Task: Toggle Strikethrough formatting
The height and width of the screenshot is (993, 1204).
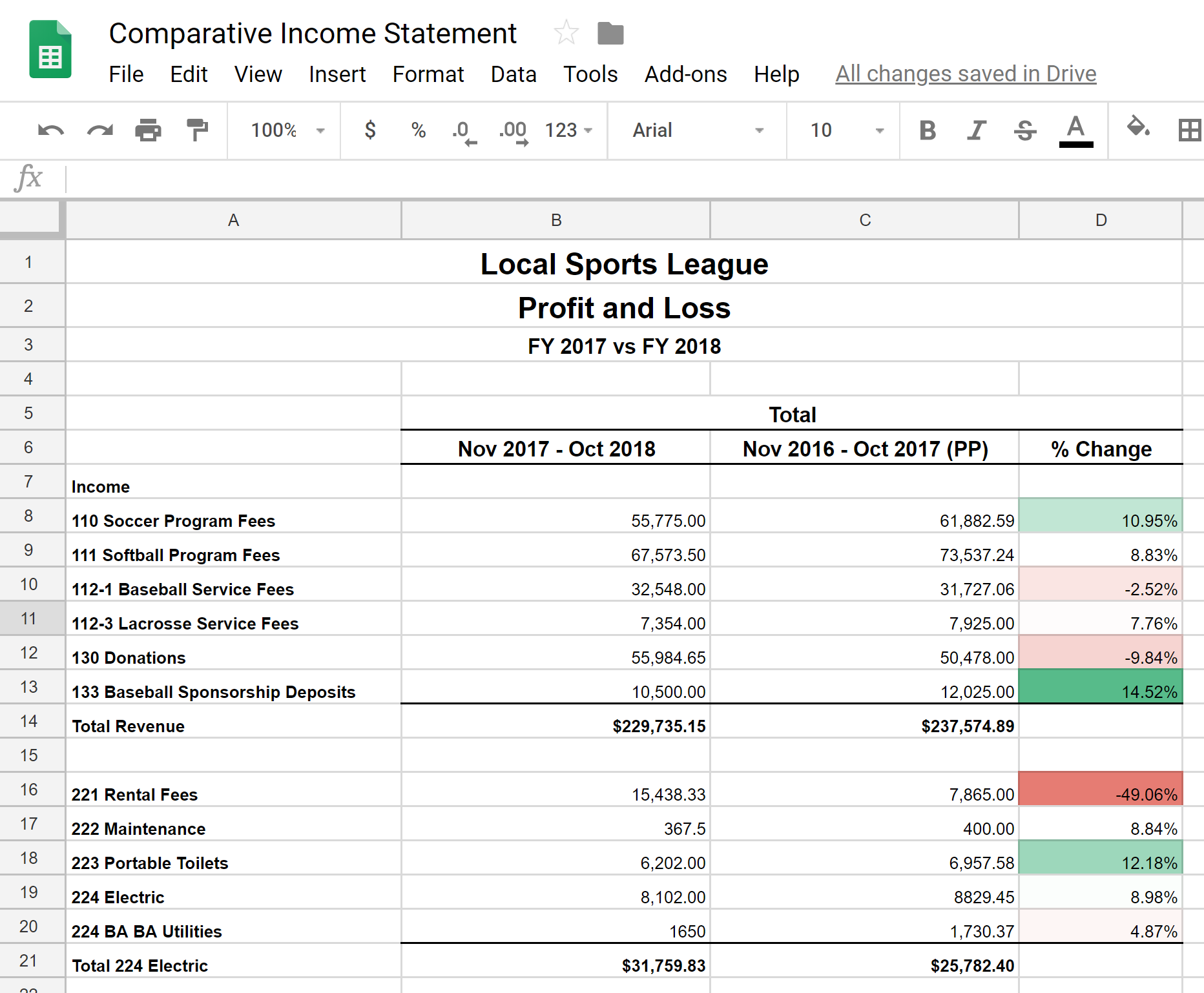Action: [x=1025, y=130]
